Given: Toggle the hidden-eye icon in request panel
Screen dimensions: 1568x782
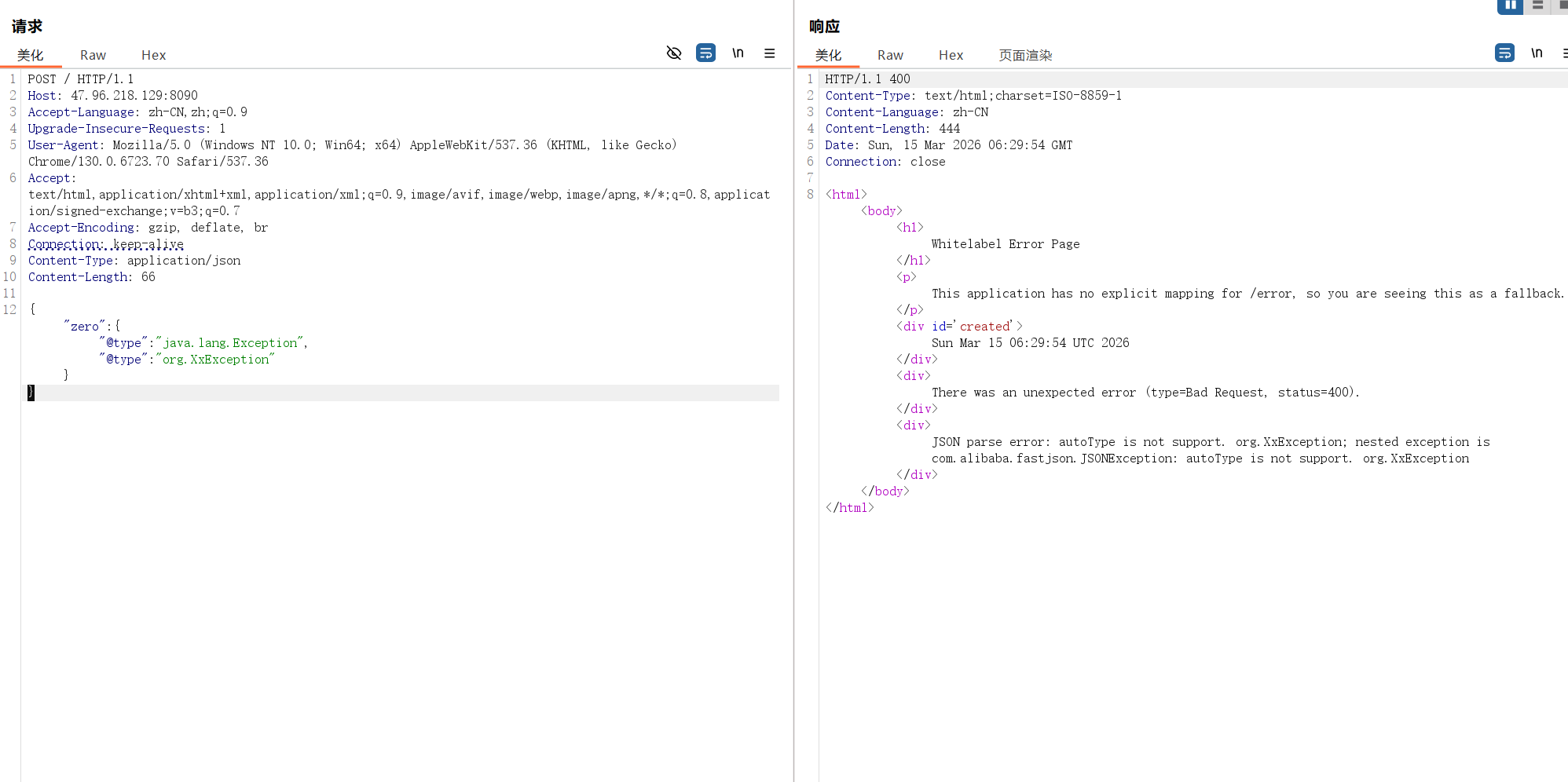Looking at the screenshot, I should 674,53.
